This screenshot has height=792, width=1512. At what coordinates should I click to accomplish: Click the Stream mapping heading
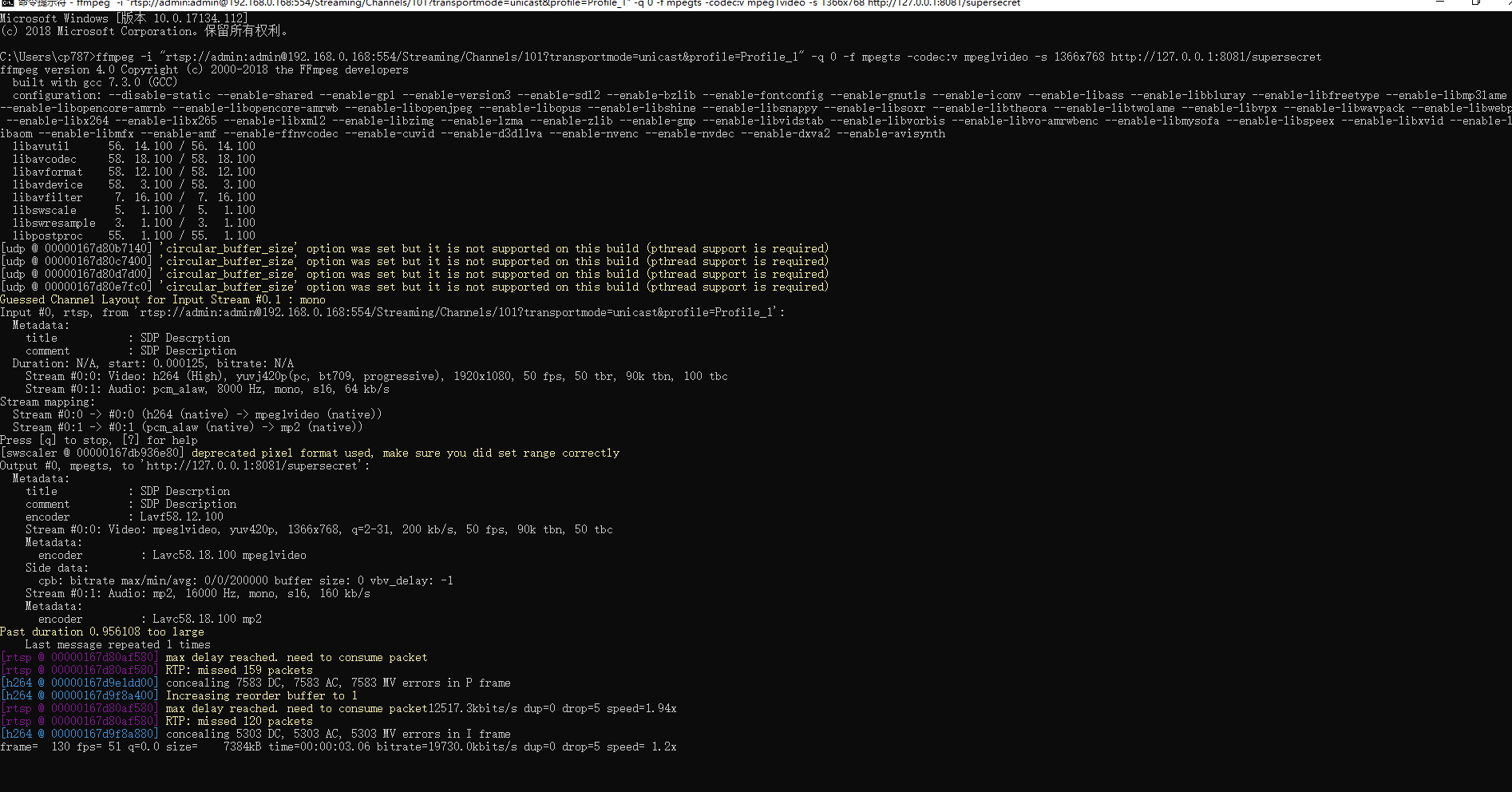[46, 402]
